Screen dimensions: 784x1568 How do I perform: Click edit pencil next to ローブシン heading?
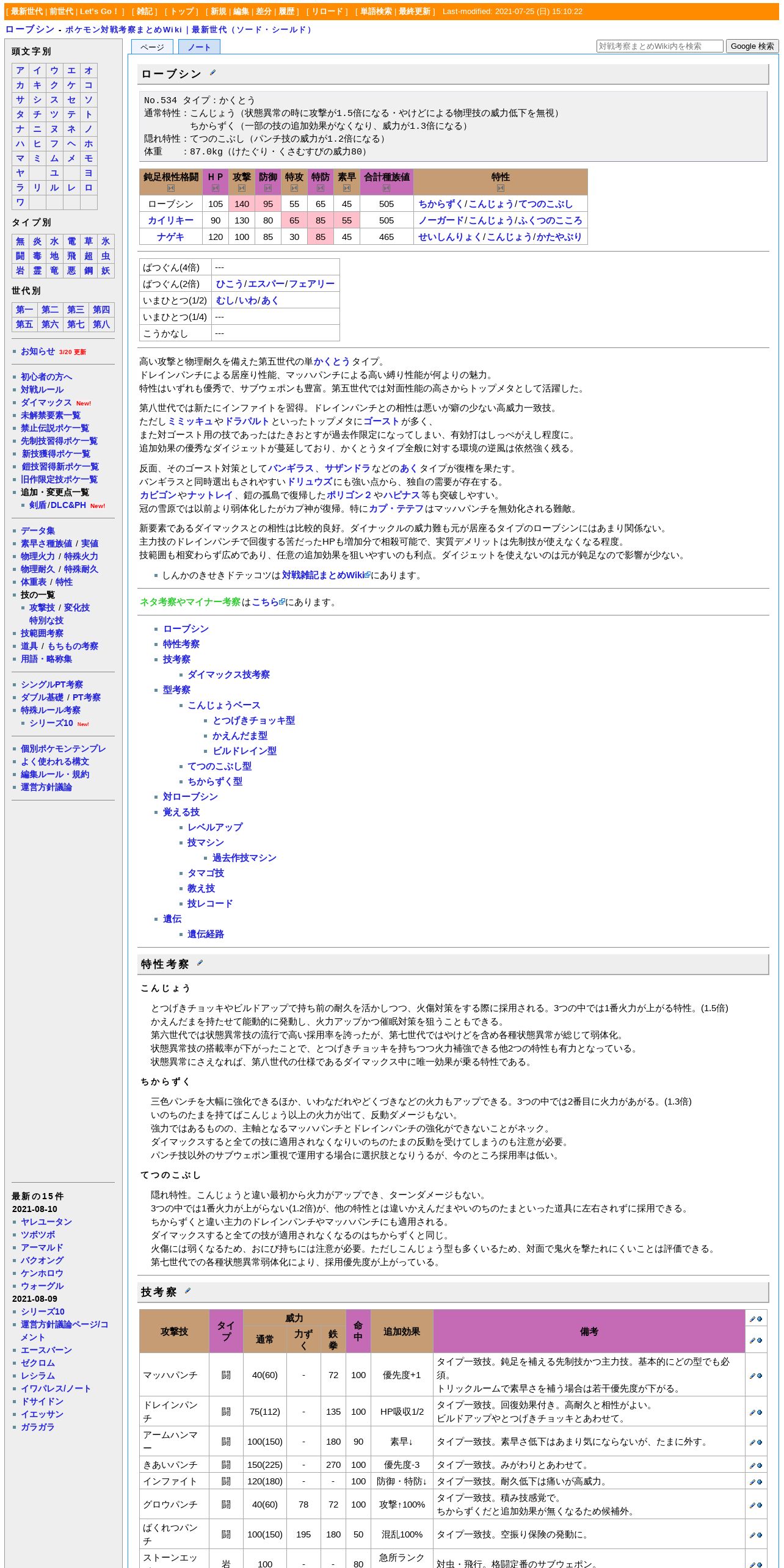click(x=212, y=73)
